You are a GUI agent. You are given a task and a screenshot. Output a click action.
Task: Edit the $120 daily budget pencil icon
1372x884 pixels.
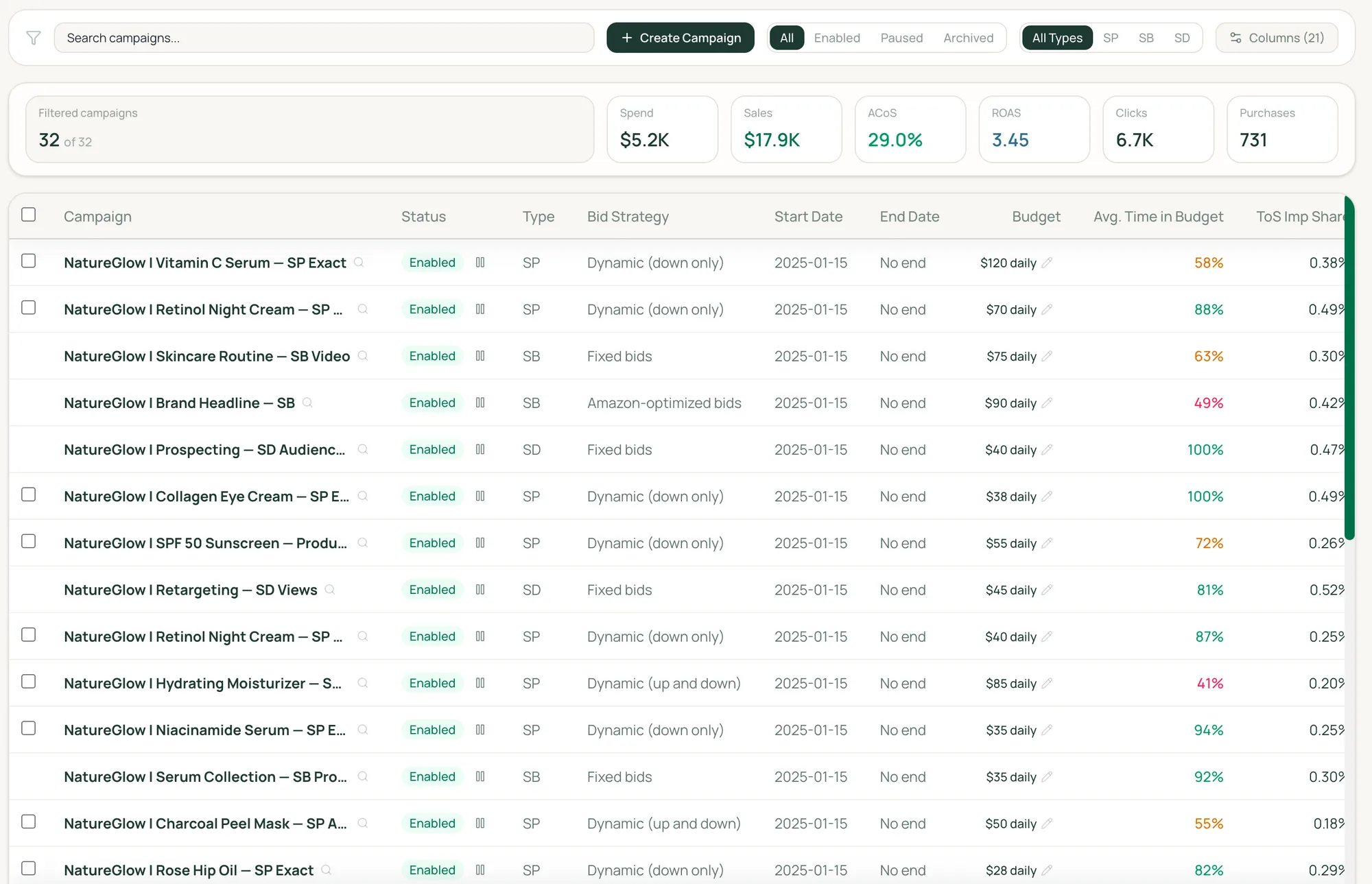1047,263
